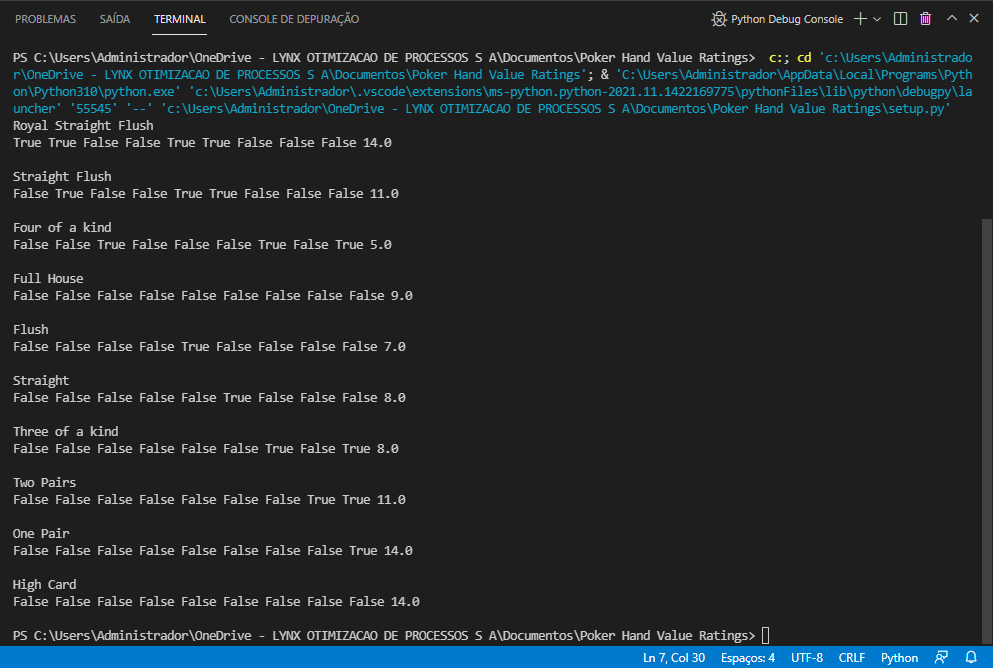Select Python language mode in status bar
Viewport: 993px width, 668px height.
click(899, 658)
